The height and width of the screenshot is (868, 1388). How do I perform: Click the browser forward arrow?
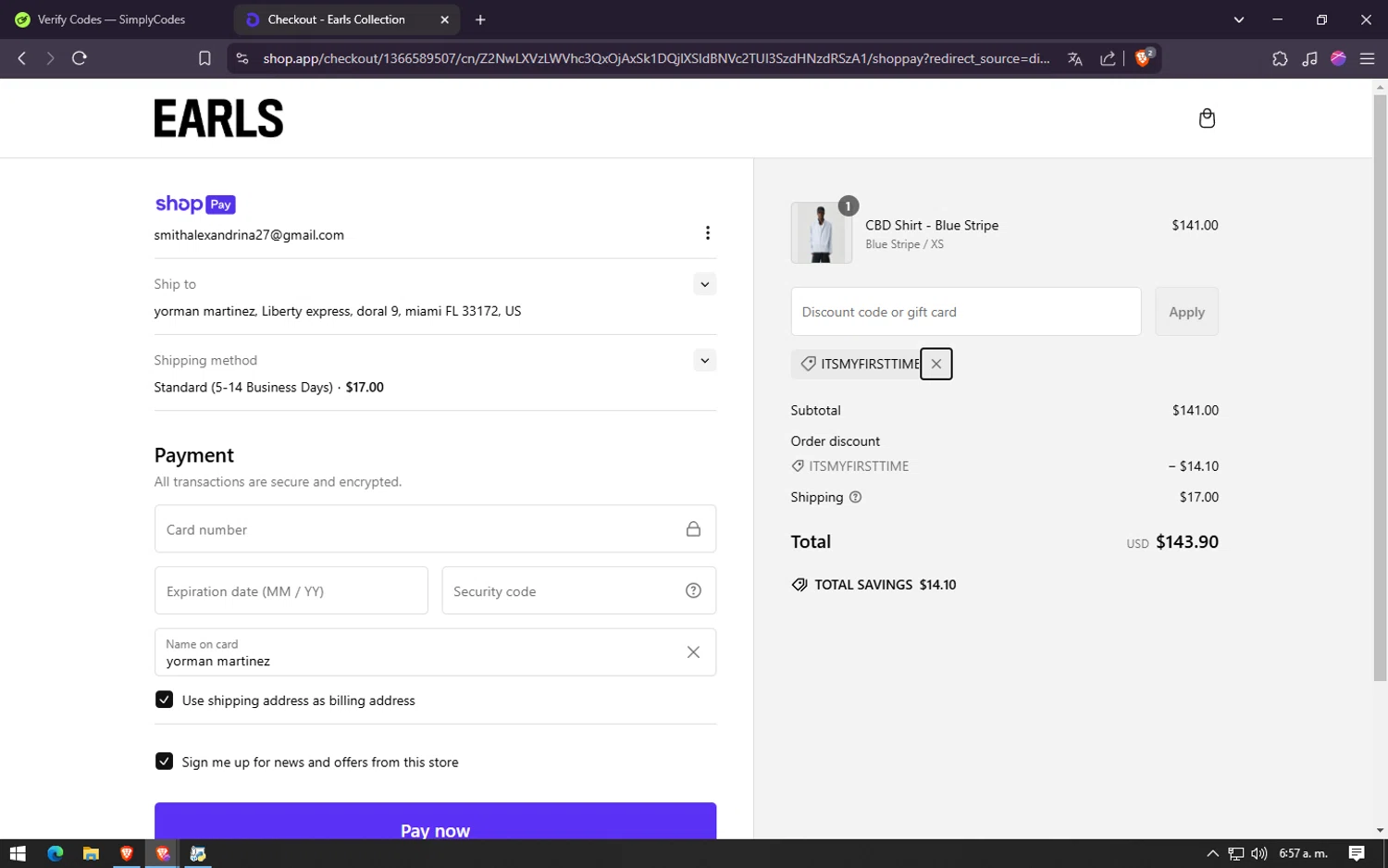[50, 58]
